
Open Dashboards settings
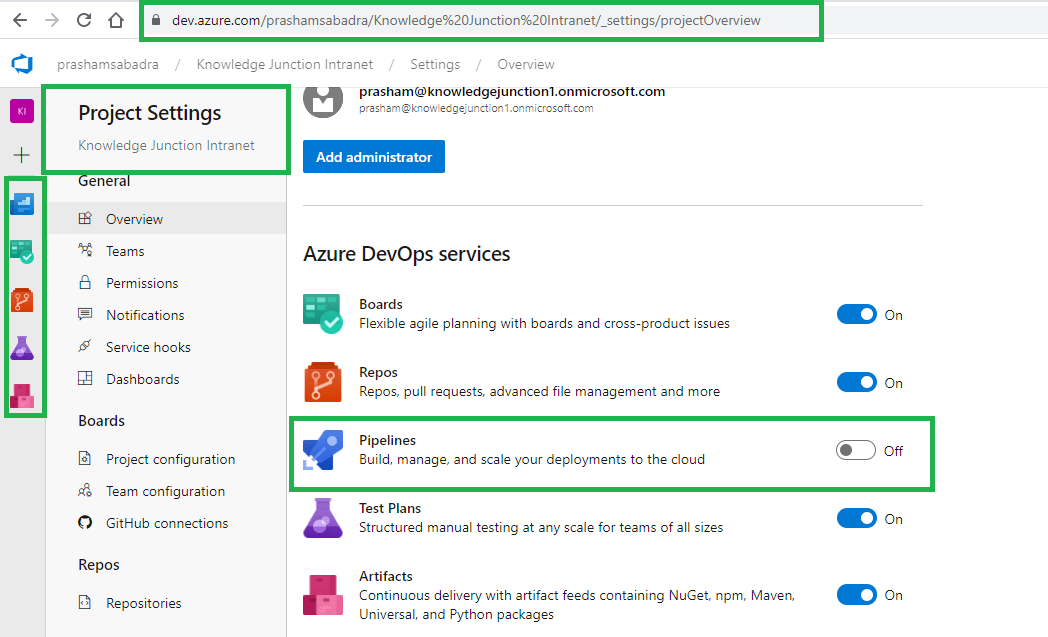click(166, 379)
